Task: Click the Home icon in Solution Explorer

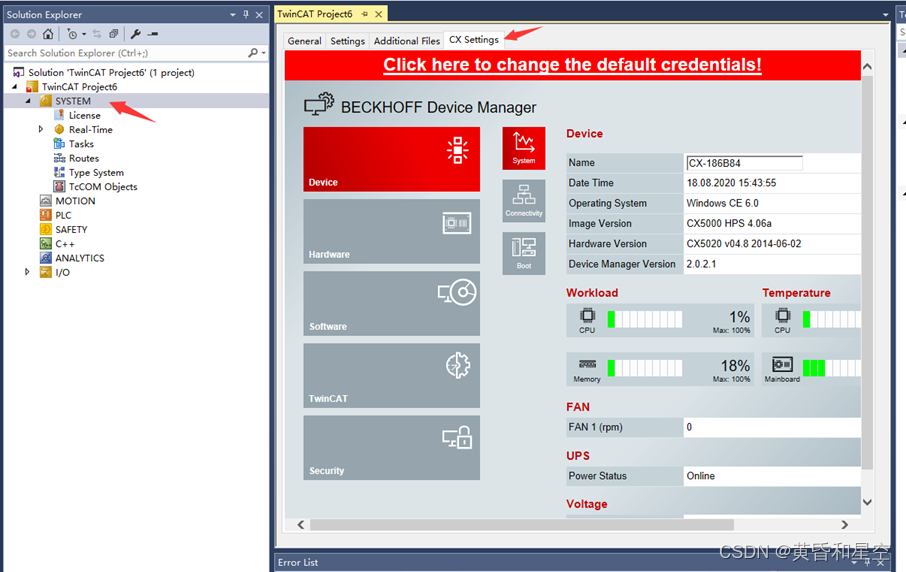Action: (48, 34)
